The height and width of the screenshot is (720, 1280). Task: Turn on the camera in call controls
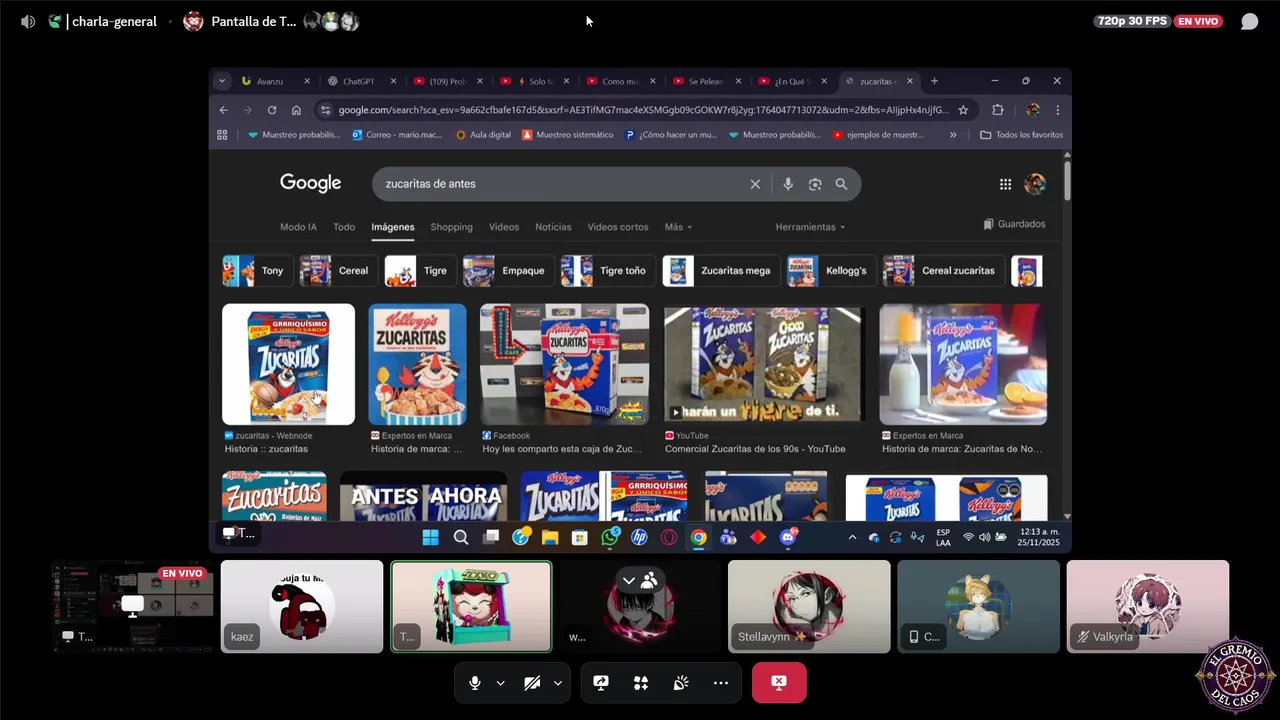[x=532, y=683]
